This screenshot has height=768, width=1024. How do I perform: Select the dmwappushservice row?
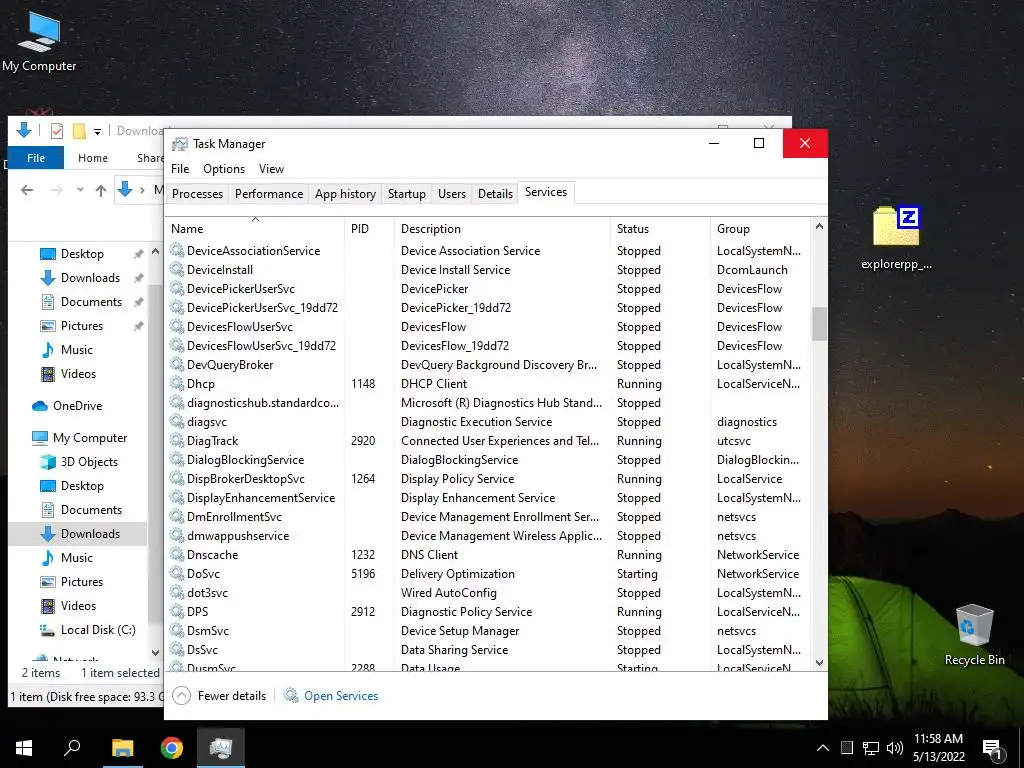coord(487,536)
